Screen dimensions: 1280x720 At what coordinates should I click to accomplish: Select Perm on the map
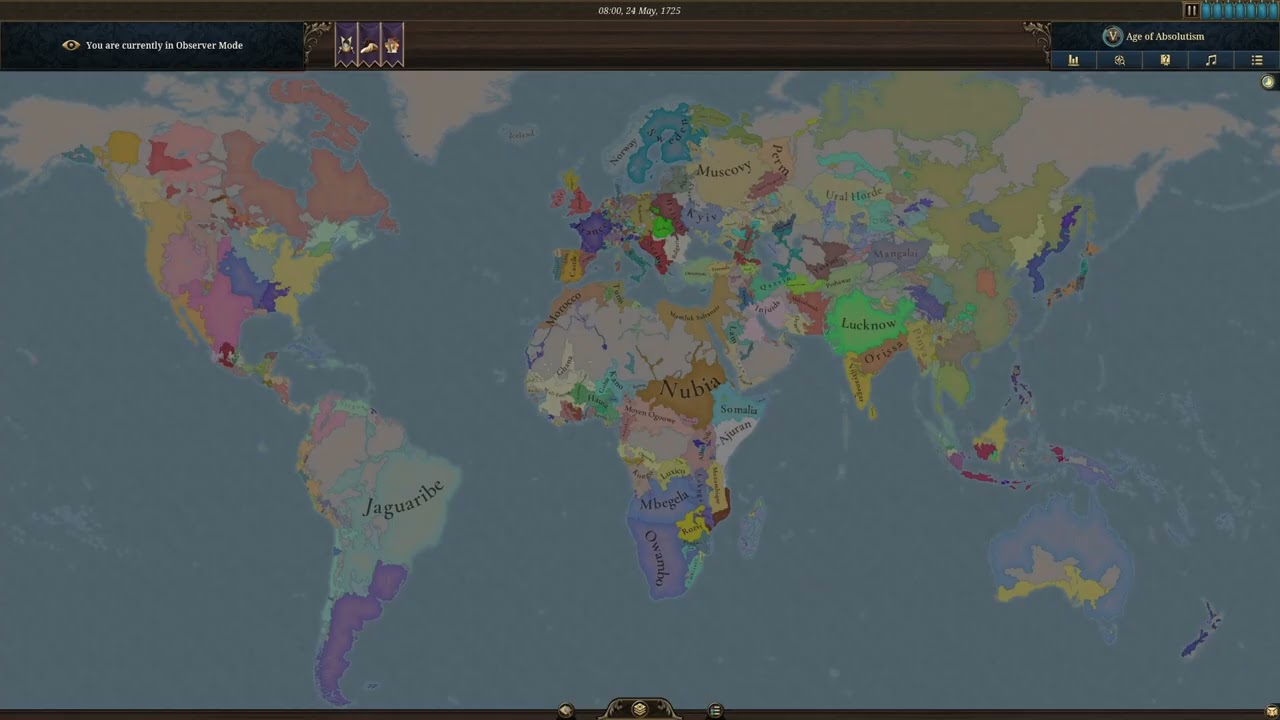[x=780, y=160]
